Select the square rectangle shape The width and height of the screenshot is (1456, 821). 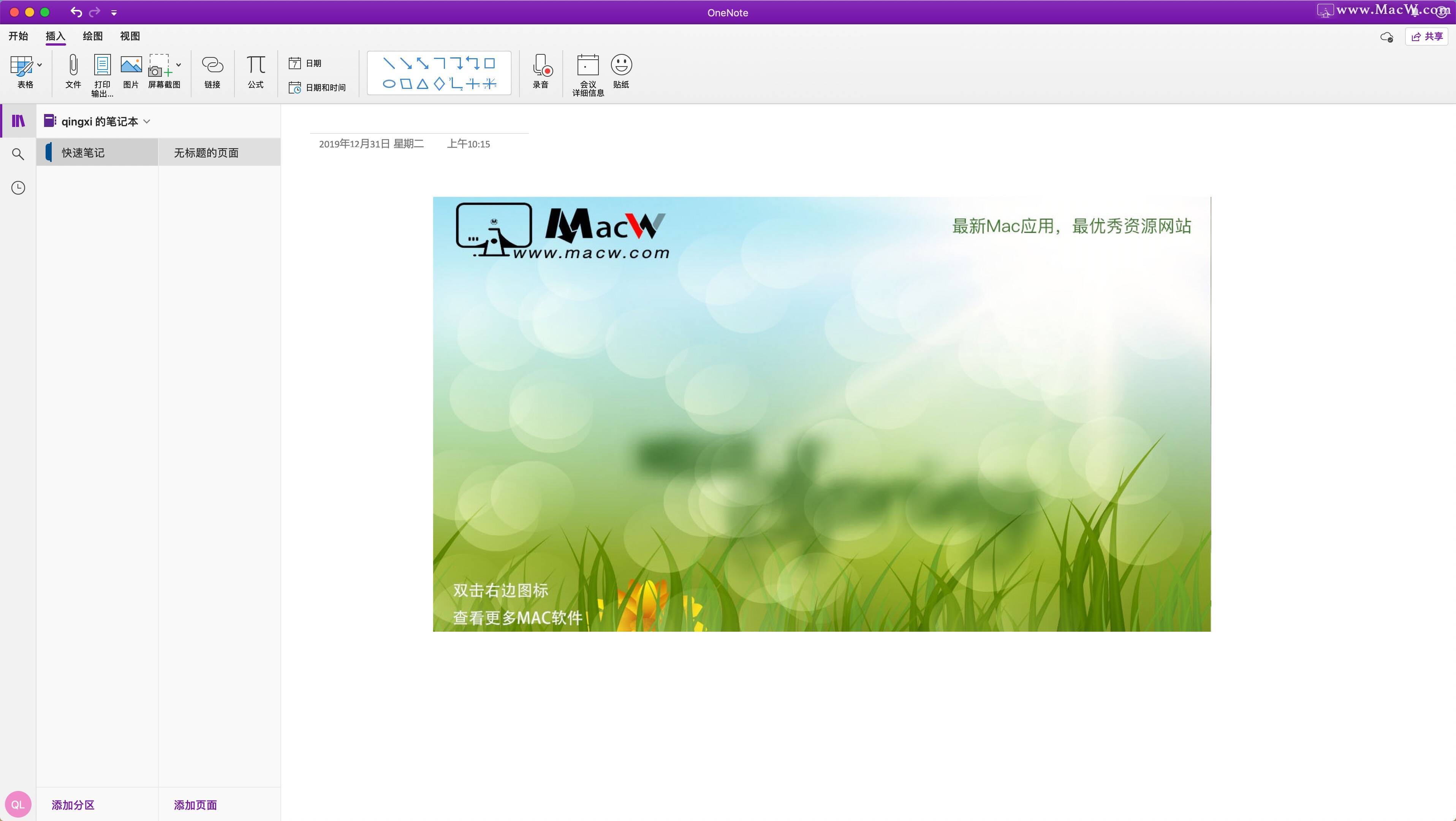point(489,63)
